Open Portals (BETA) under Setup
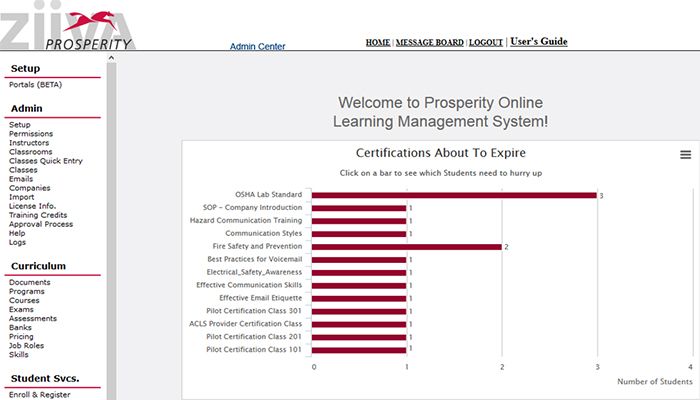This screenshot has height=400, width=700. click(x=35, y=84)
